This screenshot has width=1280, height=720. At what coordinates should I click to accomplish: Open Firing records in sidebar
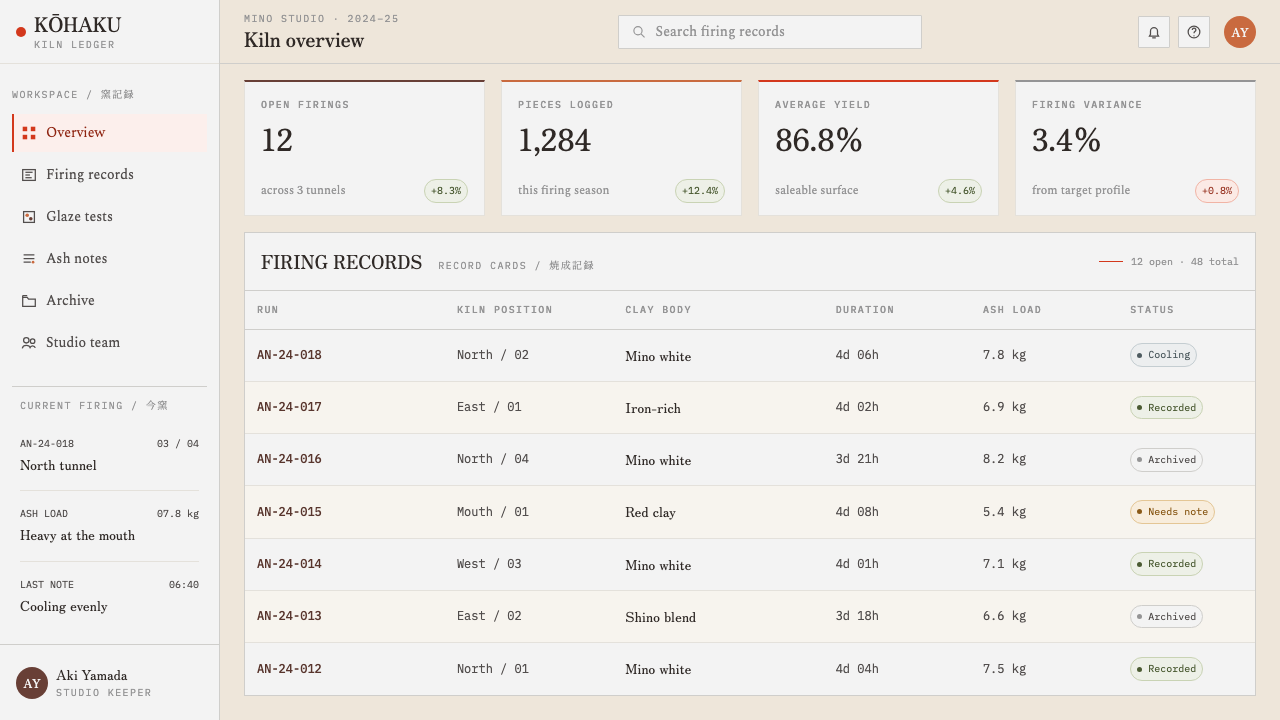(x=110, y=175)
